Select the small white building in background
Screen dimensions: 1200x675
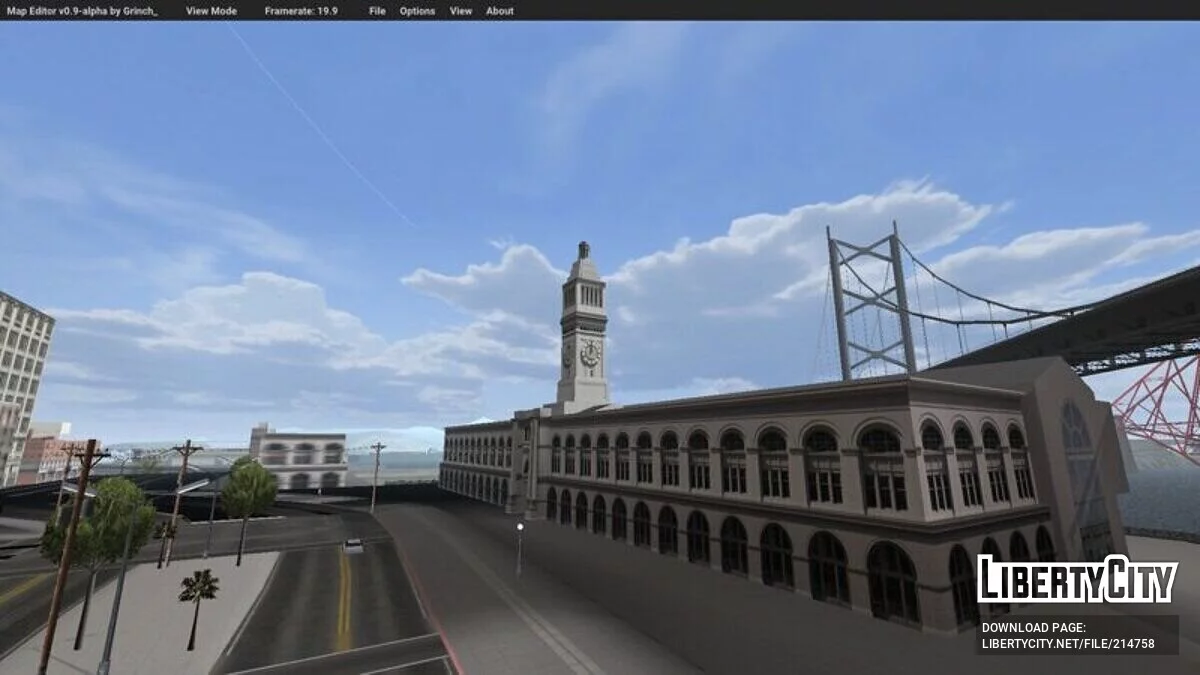point(298,458)
